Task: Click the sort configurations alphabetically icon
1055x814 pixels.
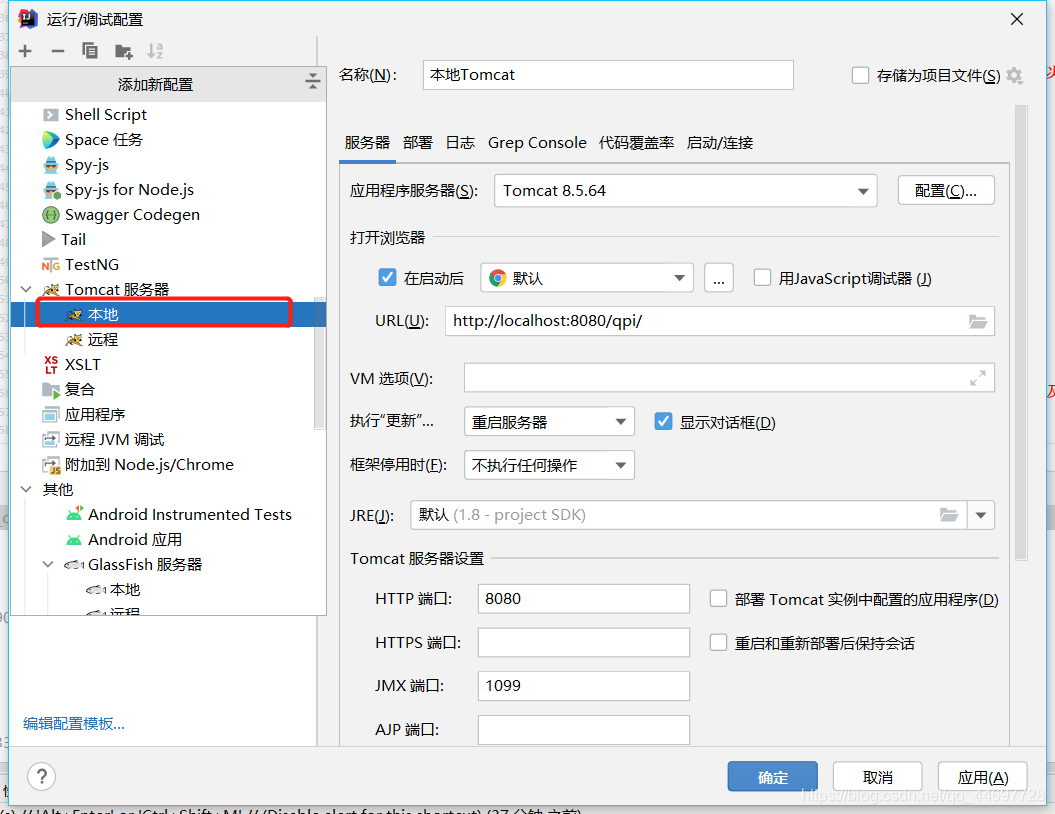Action: coord(155,51)
